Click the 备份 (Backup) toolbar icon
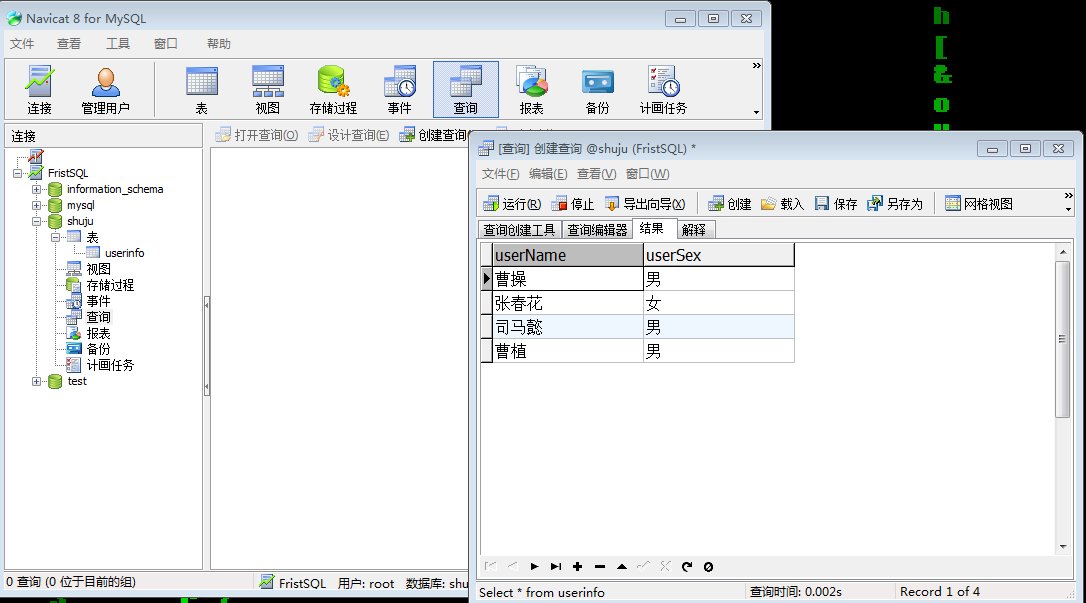 [597, 89]
